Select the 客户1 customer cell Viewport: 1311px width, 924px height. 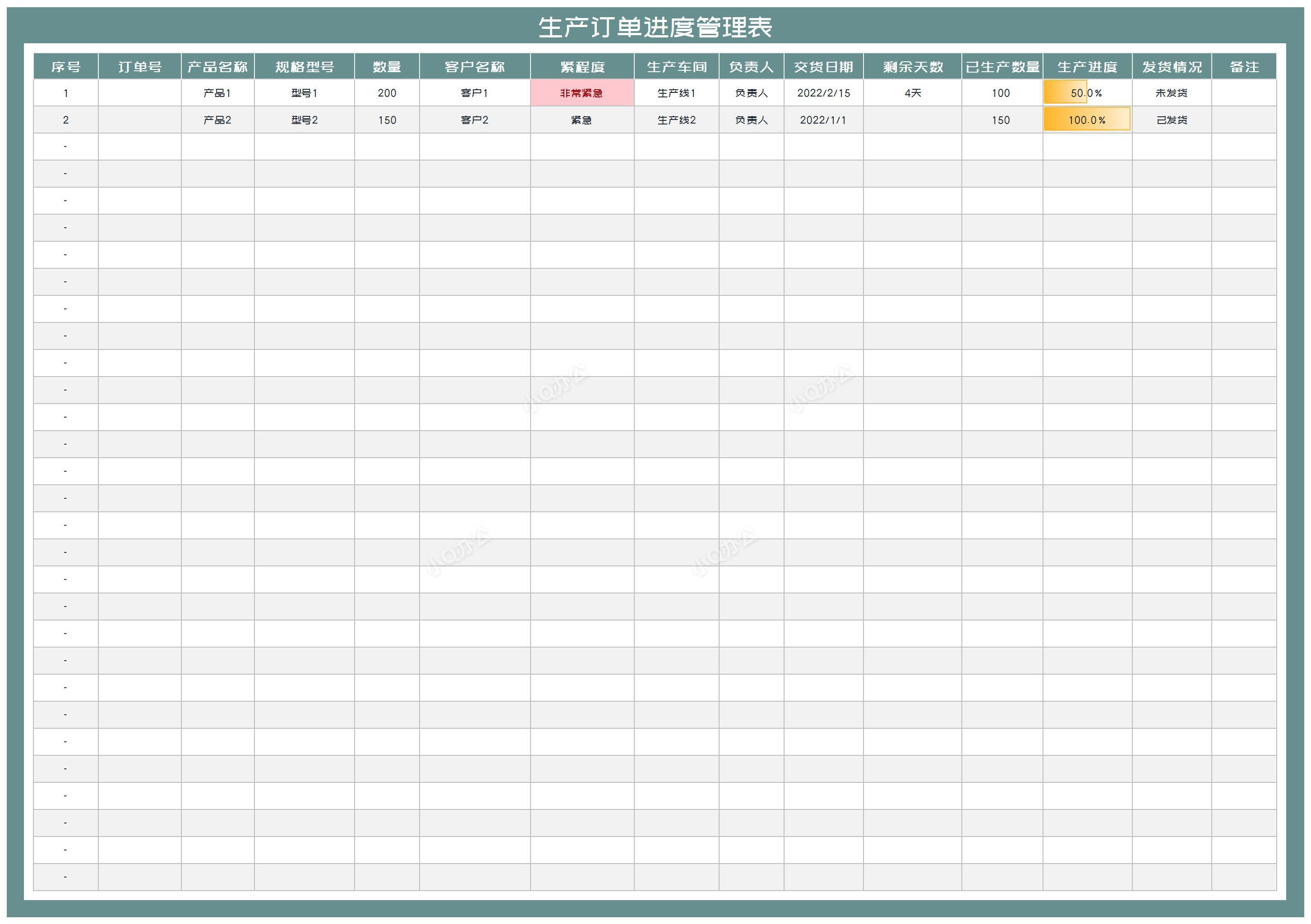tap(475, 93)
